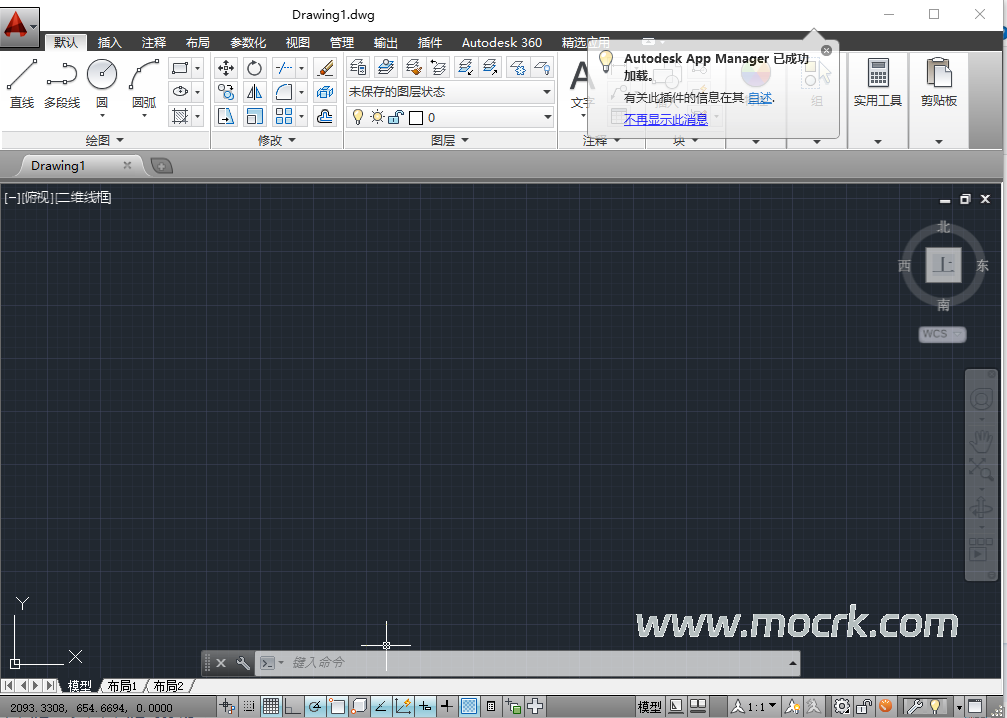Toggle layer lightbulb on/off for layer 0
The height and width of the screenshot is (718, 1007).
[x=358, y=117]
